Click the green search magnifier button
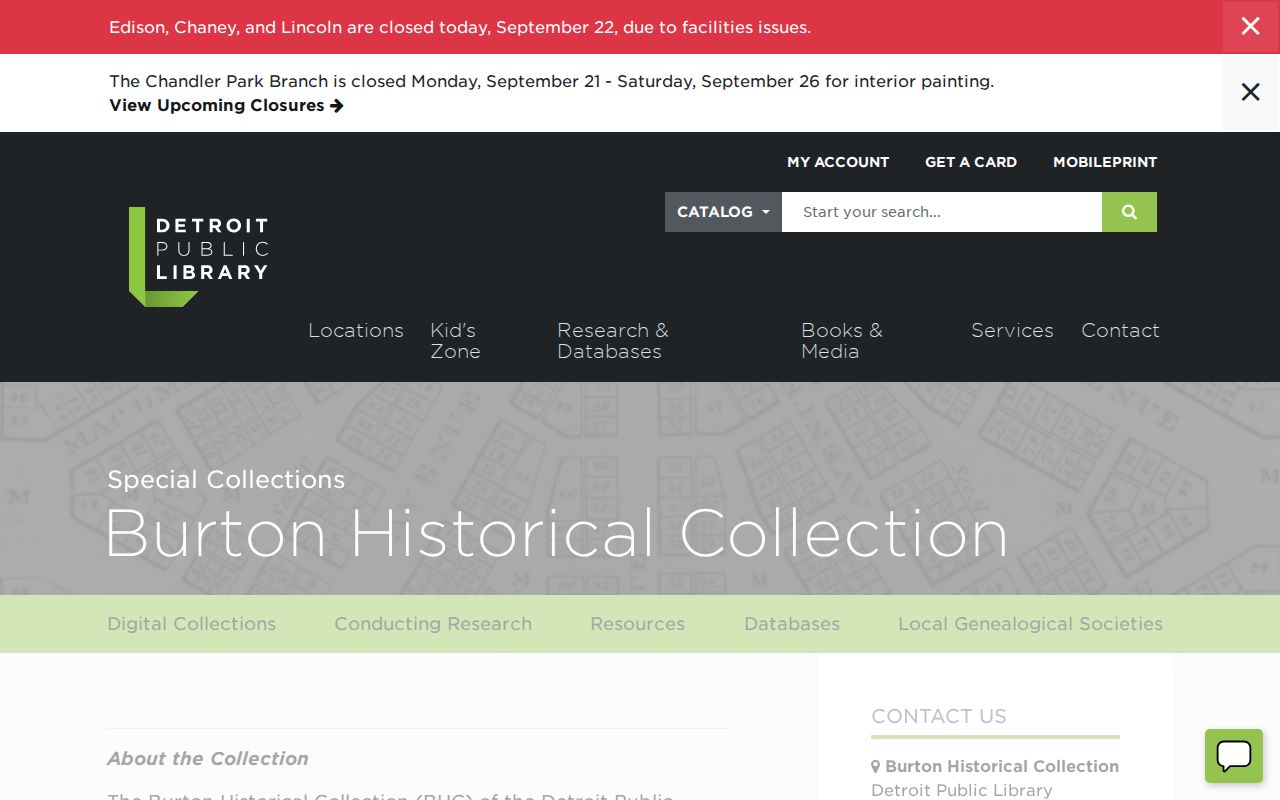 (1129, 212)
